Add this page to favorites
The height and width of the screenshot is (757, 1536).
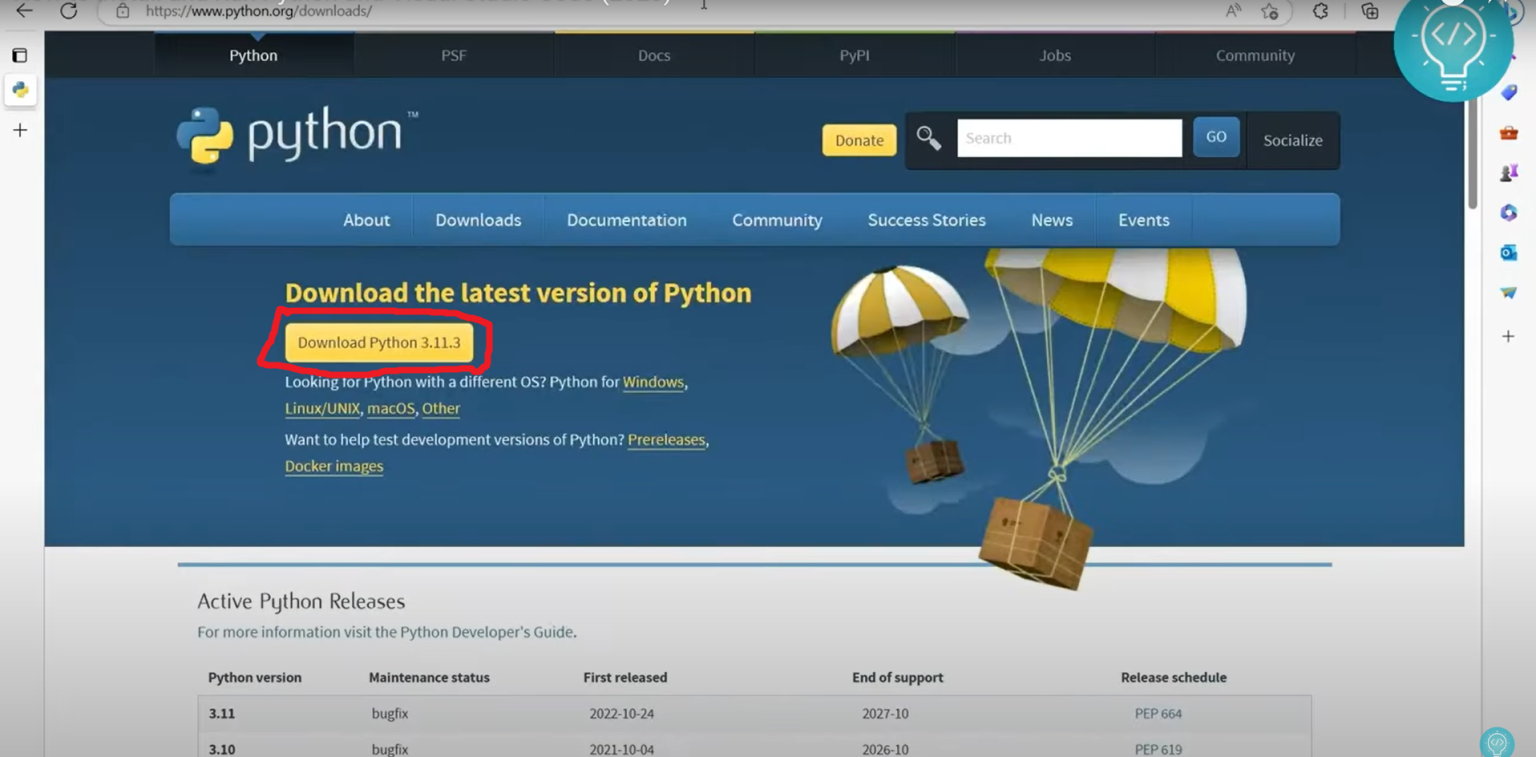(x=1270, y=12)
